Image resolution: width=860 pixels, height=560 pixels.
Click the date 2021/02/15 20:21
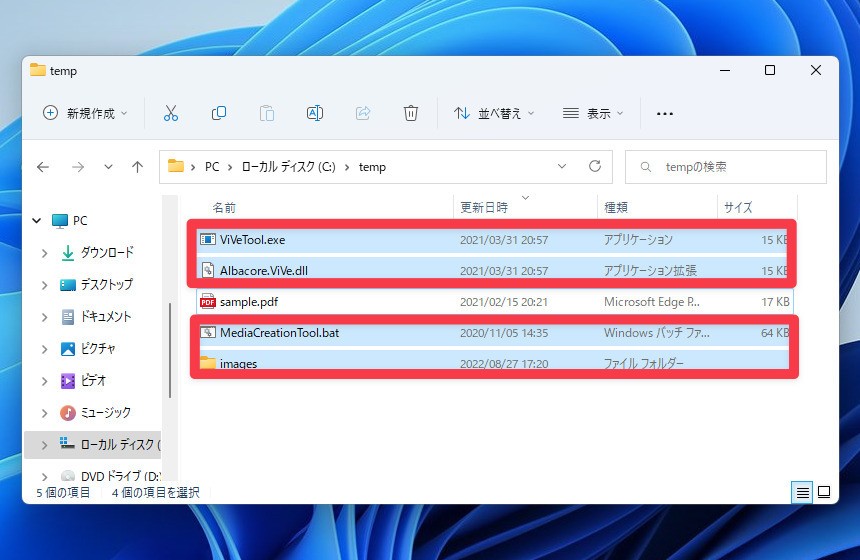click(x=504, y=302)
